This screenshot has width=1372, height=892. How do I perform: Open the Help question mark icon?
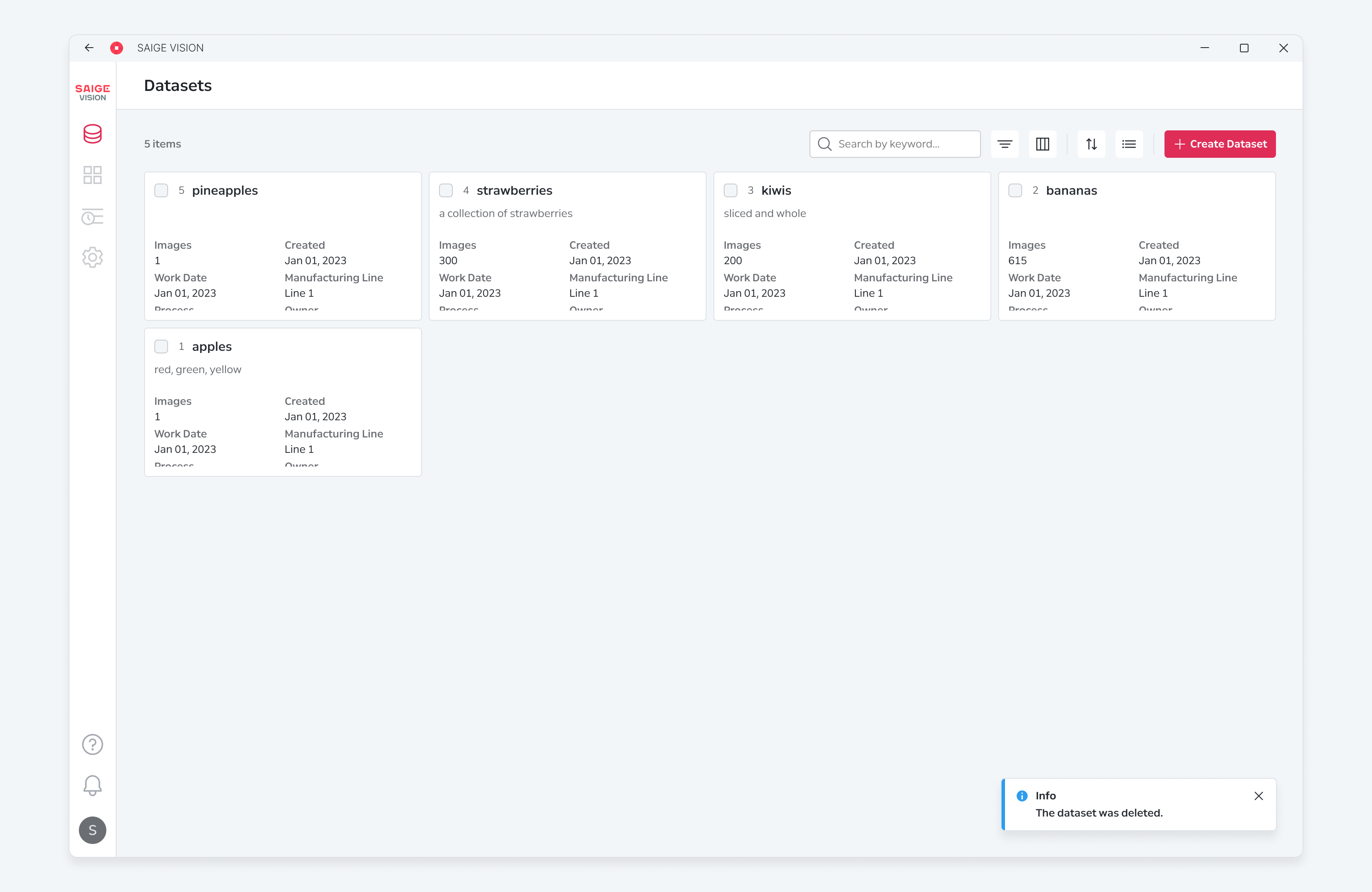[92, 744]
